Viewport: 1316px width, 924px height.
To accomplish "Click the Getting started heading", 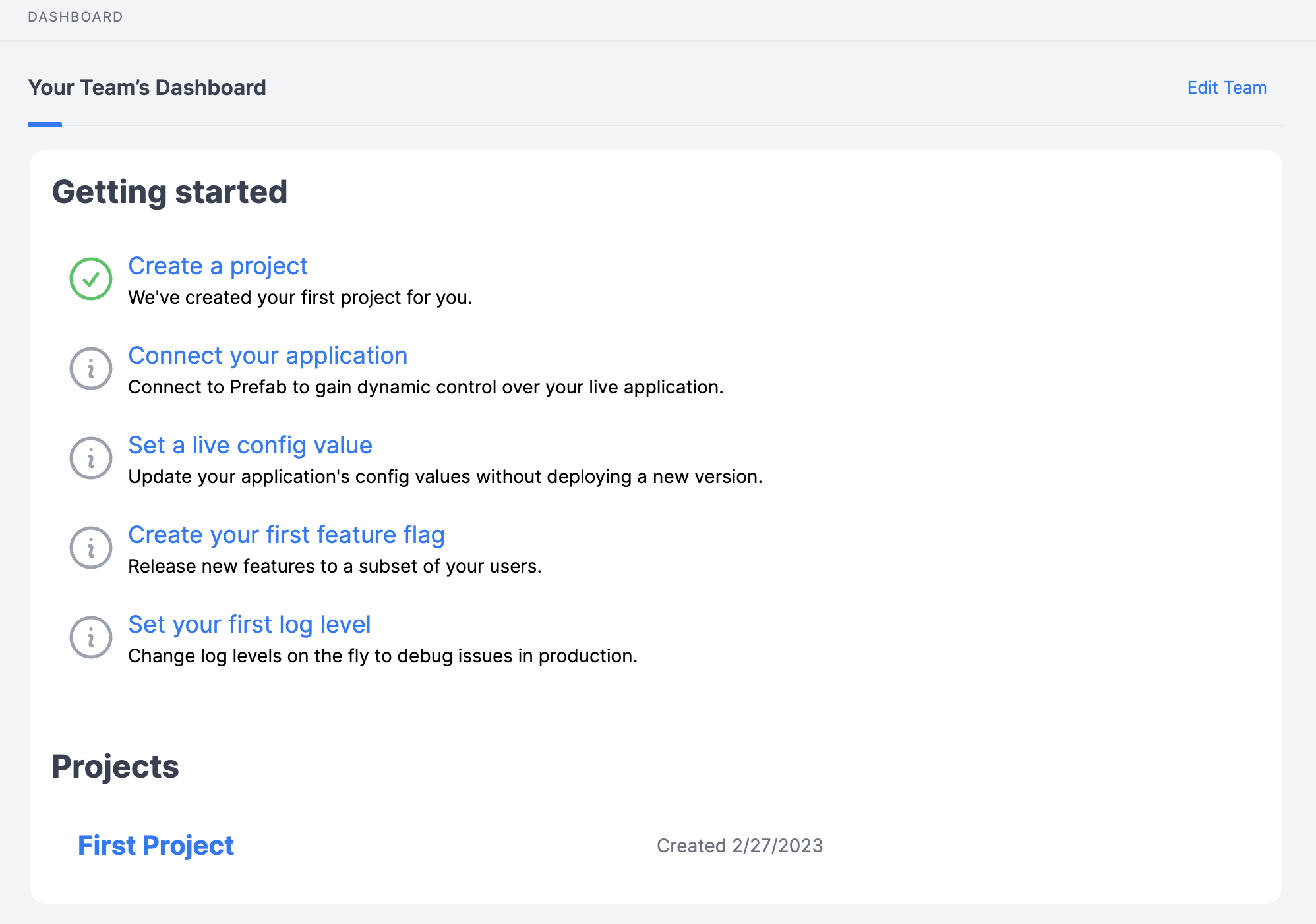I will [169, 192].
